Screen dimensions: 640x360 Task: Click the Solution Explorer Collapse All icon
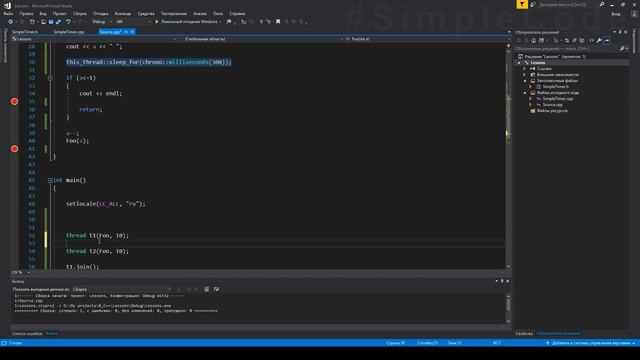574,40
